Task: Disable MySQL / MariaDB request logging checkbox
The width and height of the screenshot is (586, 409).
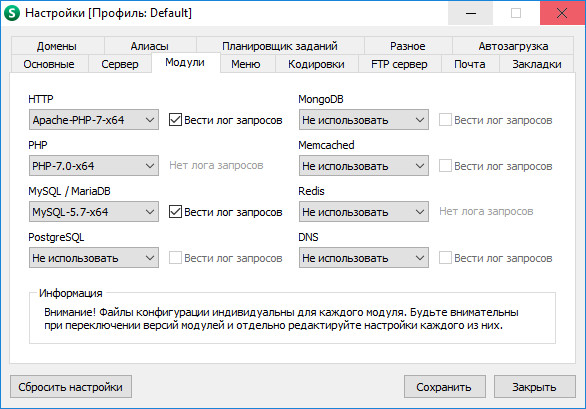Action: coord(175,212)
